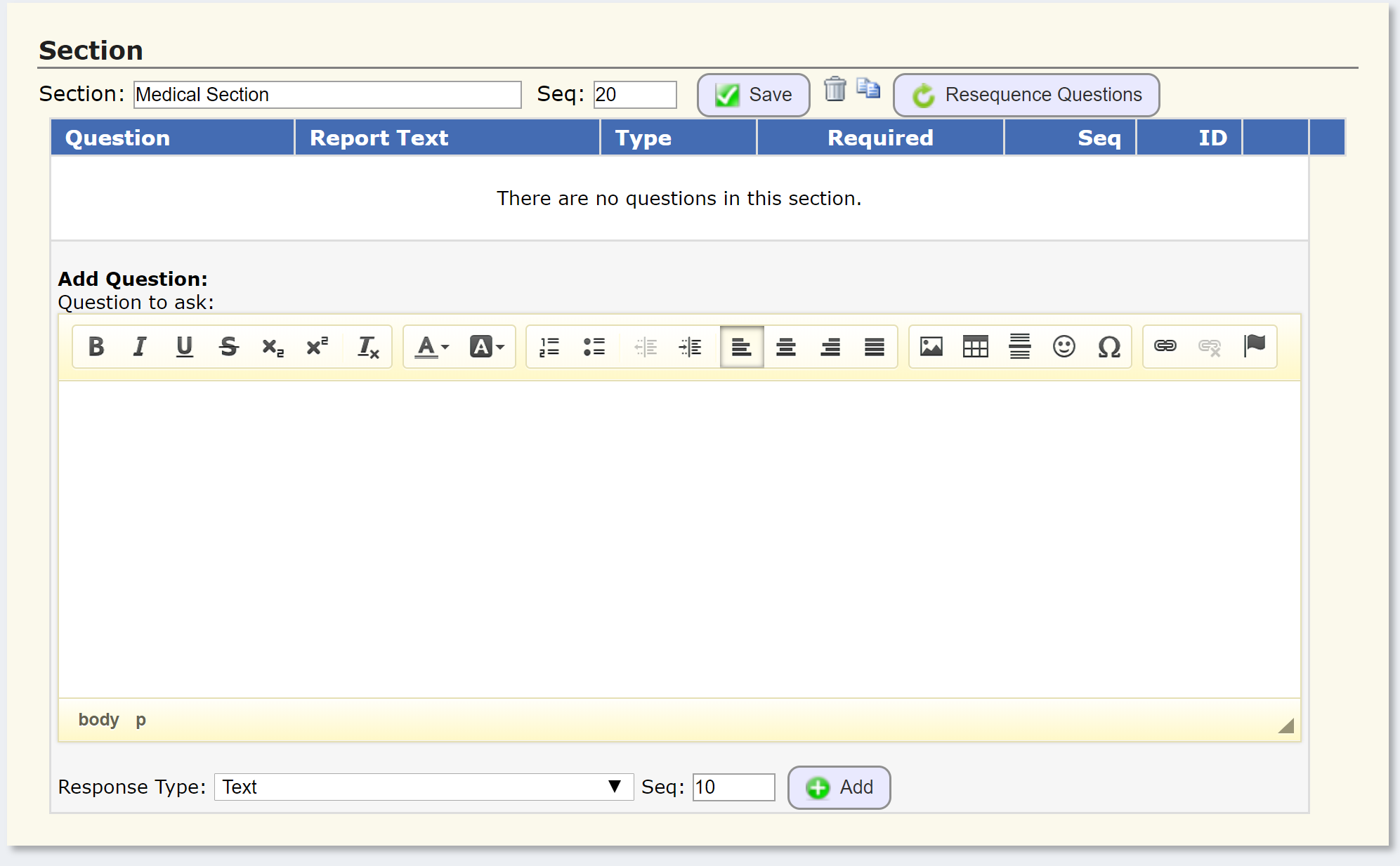Copy section with duplicate icon

[868, 88]
